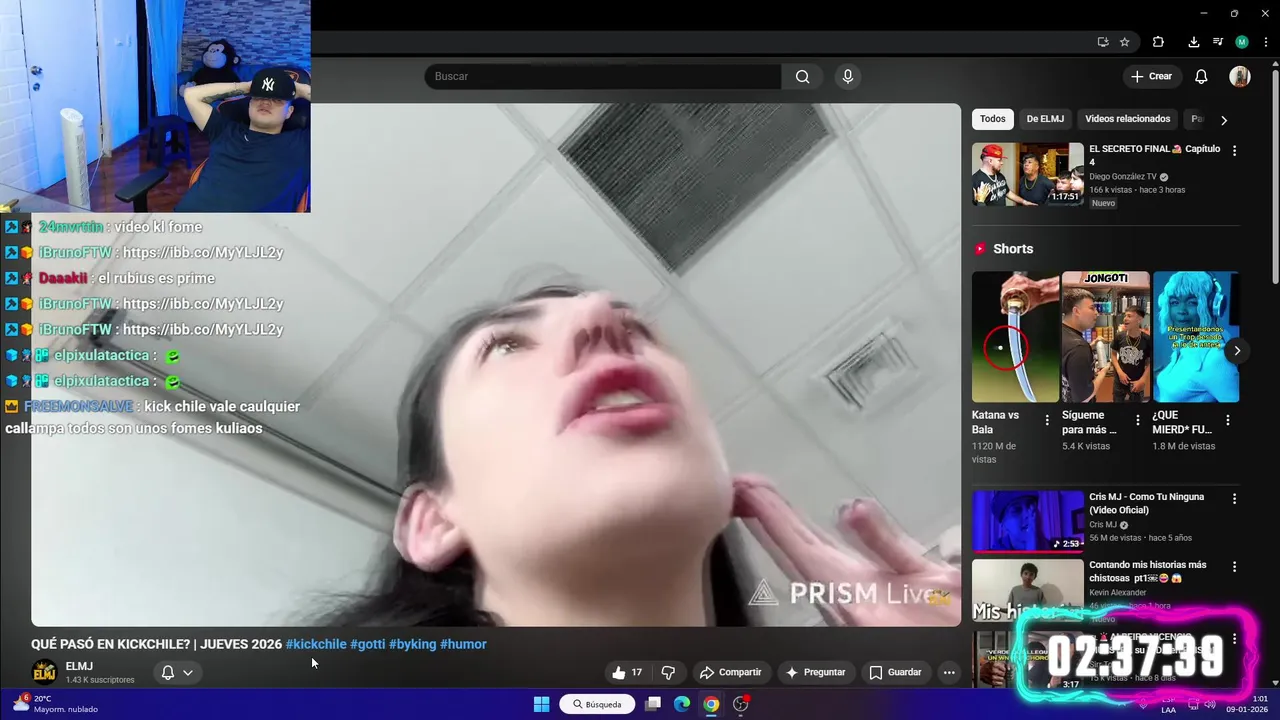Viewport: 1280px width, 720px height.
Task: Click the Compartir share button
Action: click(x=730, y=673)
